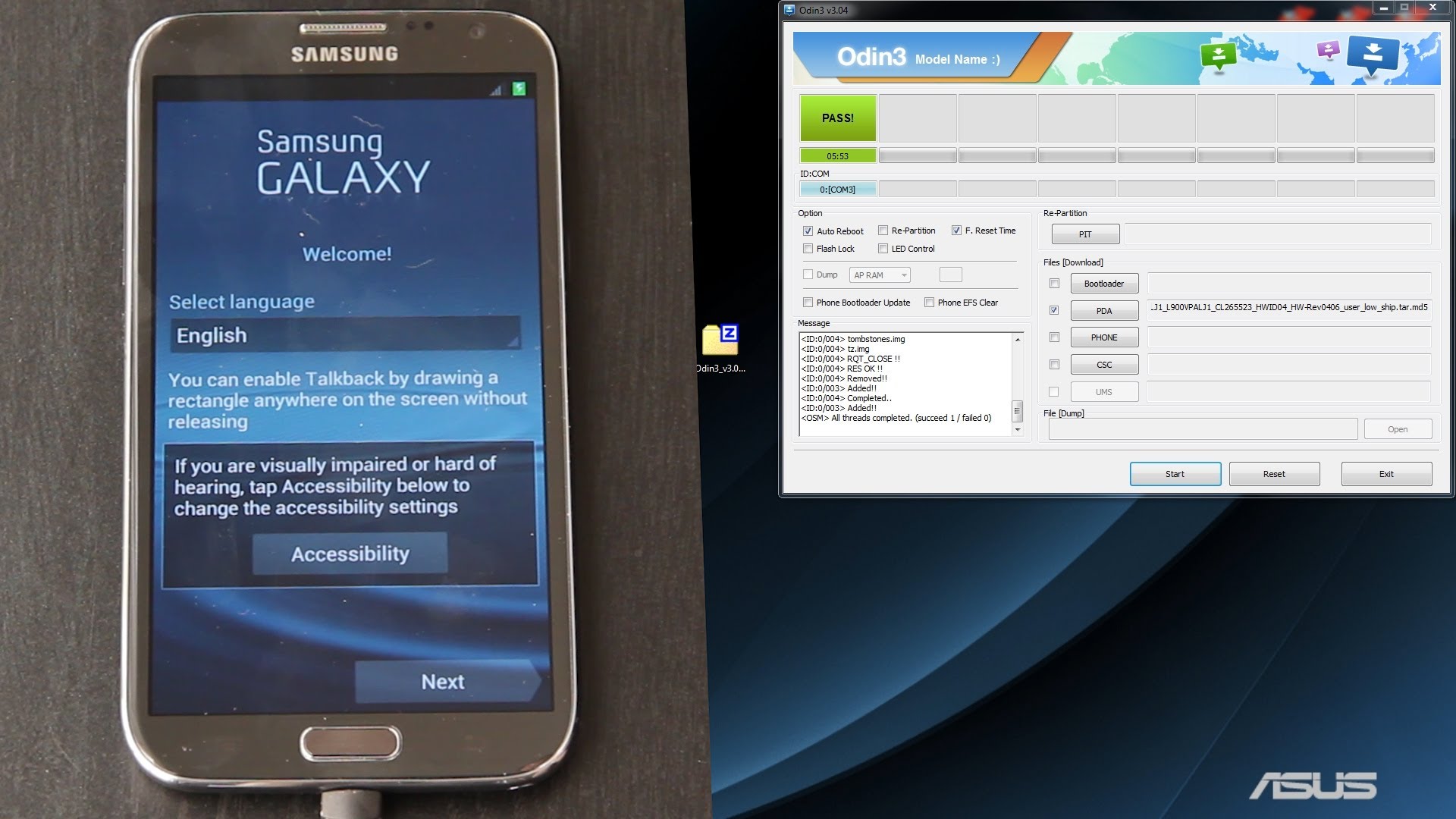
Task: Click the Start button in Odin3
Action: 1175,473
